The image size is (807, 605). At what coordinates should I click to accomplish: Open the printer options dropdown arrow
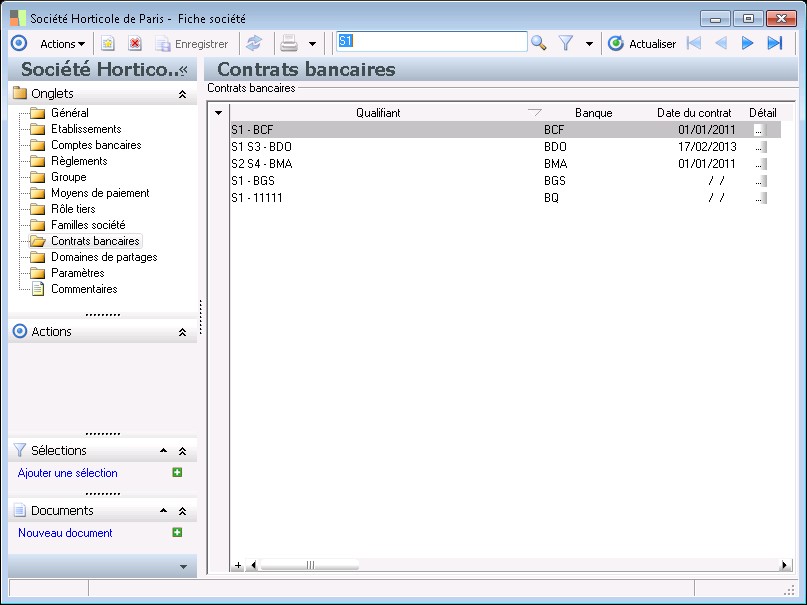(x=312, y=43)
